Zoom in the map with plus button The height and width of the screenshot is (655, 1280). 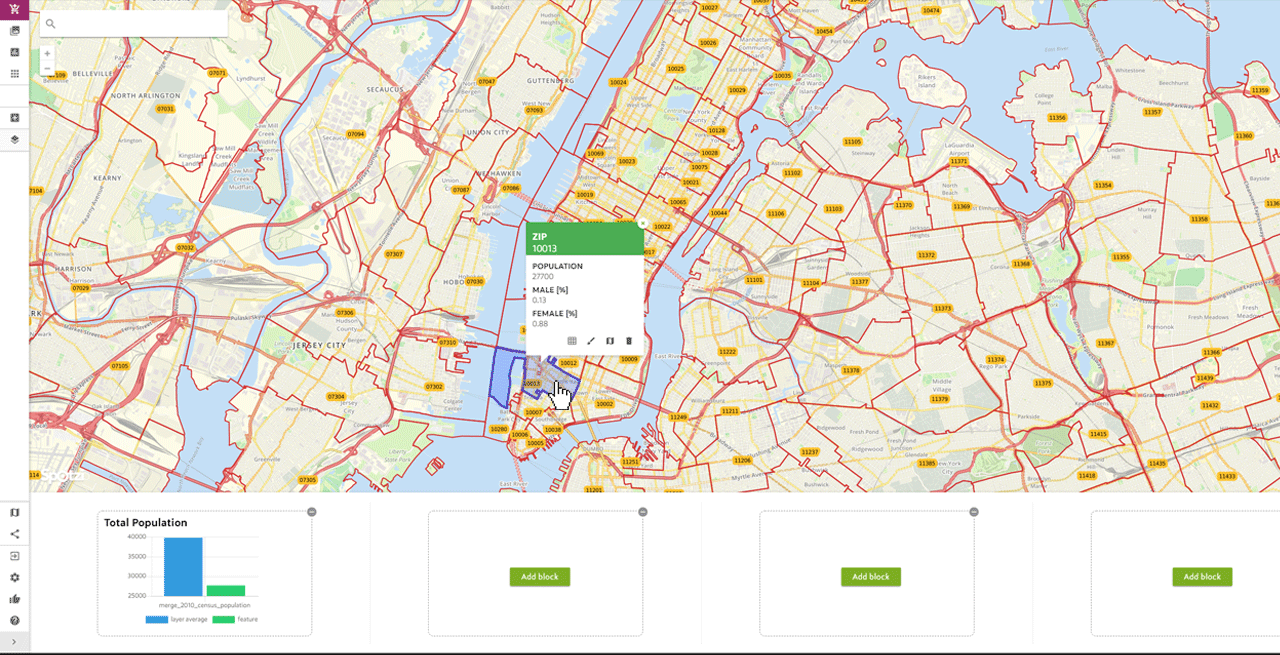[x=47, y=53]
